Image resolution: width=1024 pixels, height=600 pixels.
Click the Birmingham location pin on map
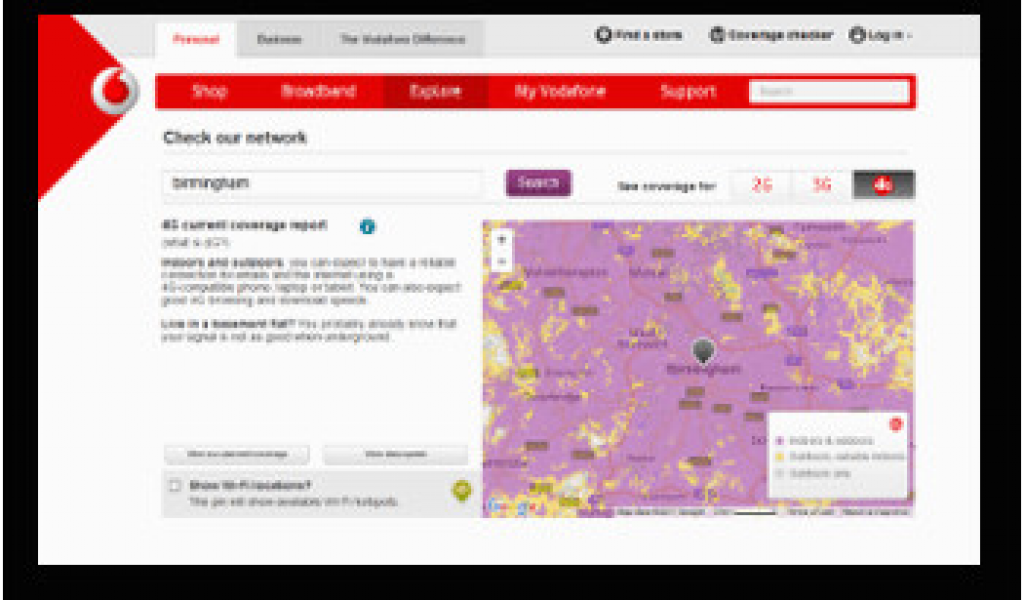tap(703, 351)
